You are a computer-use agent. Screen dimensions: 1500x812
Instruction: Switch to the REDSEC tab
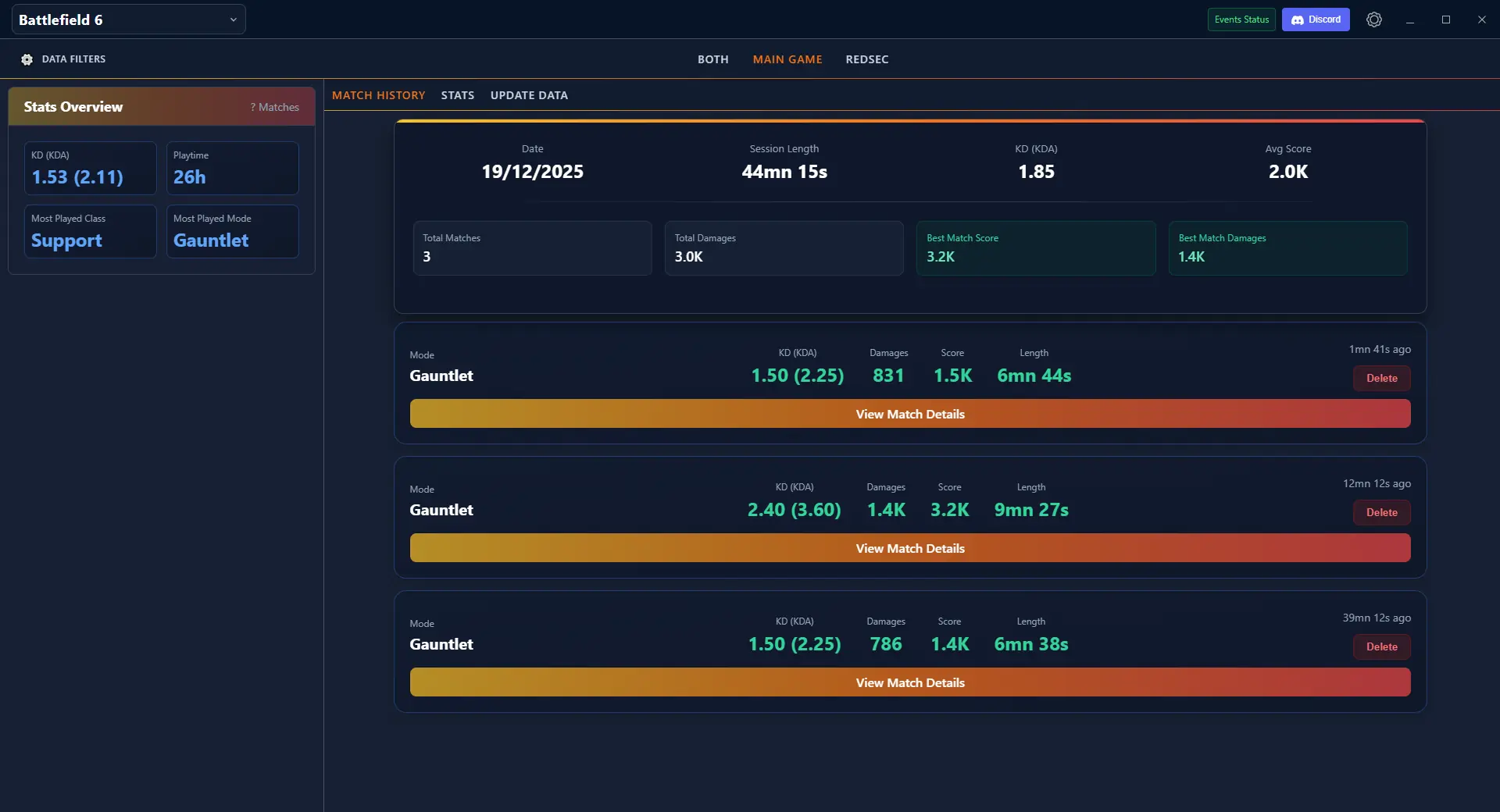tap(867, 59)
